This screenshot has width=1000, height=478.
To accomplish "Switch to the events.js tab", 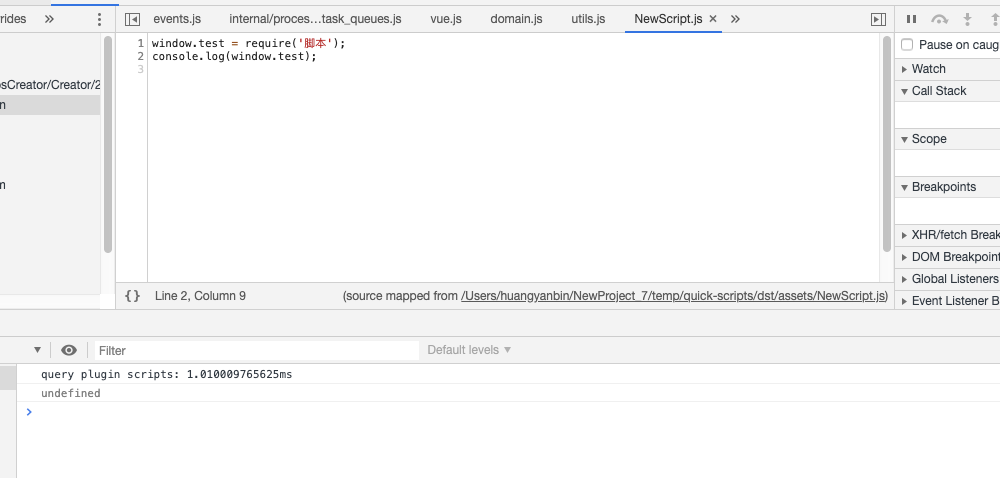I will click(177, 19).
